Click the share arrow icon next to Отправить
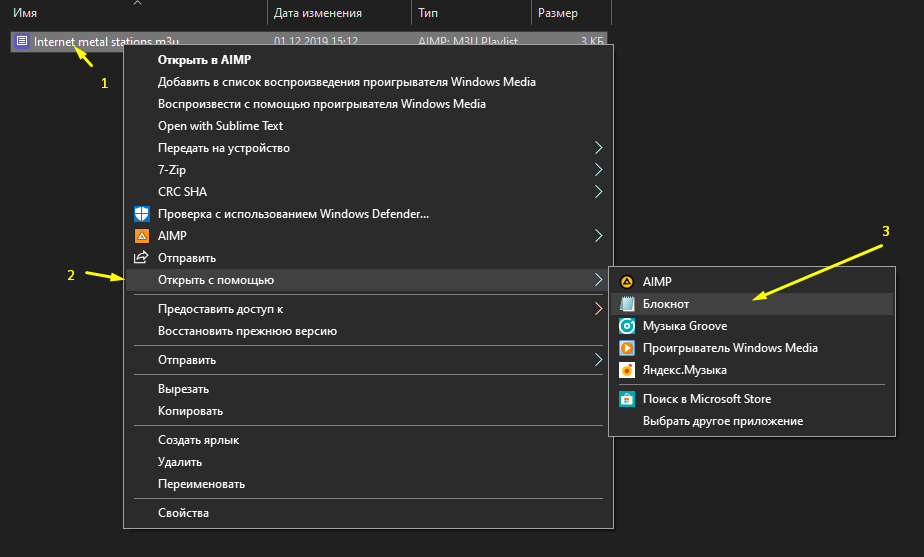The height and width of the screenshot is (557, 924). 141,258
